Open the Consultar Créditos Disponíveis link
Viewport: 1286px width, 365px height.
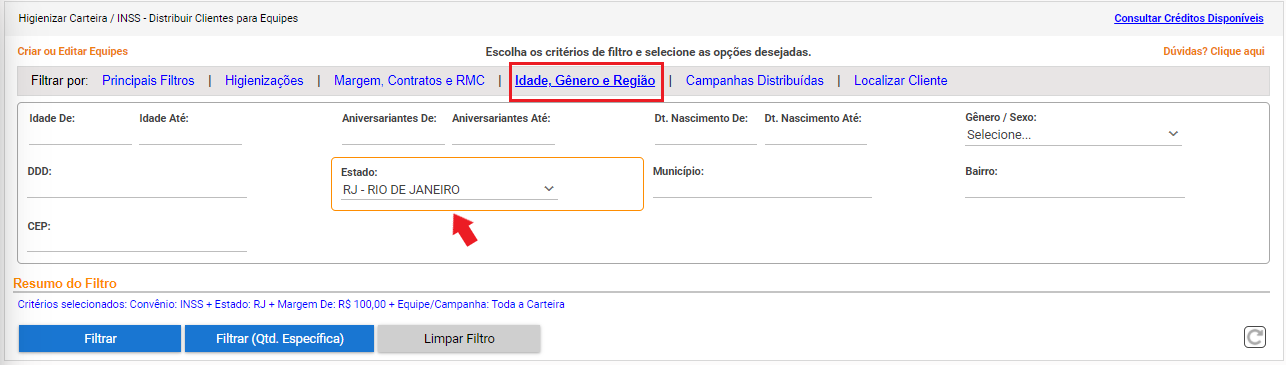point(1189,18)
